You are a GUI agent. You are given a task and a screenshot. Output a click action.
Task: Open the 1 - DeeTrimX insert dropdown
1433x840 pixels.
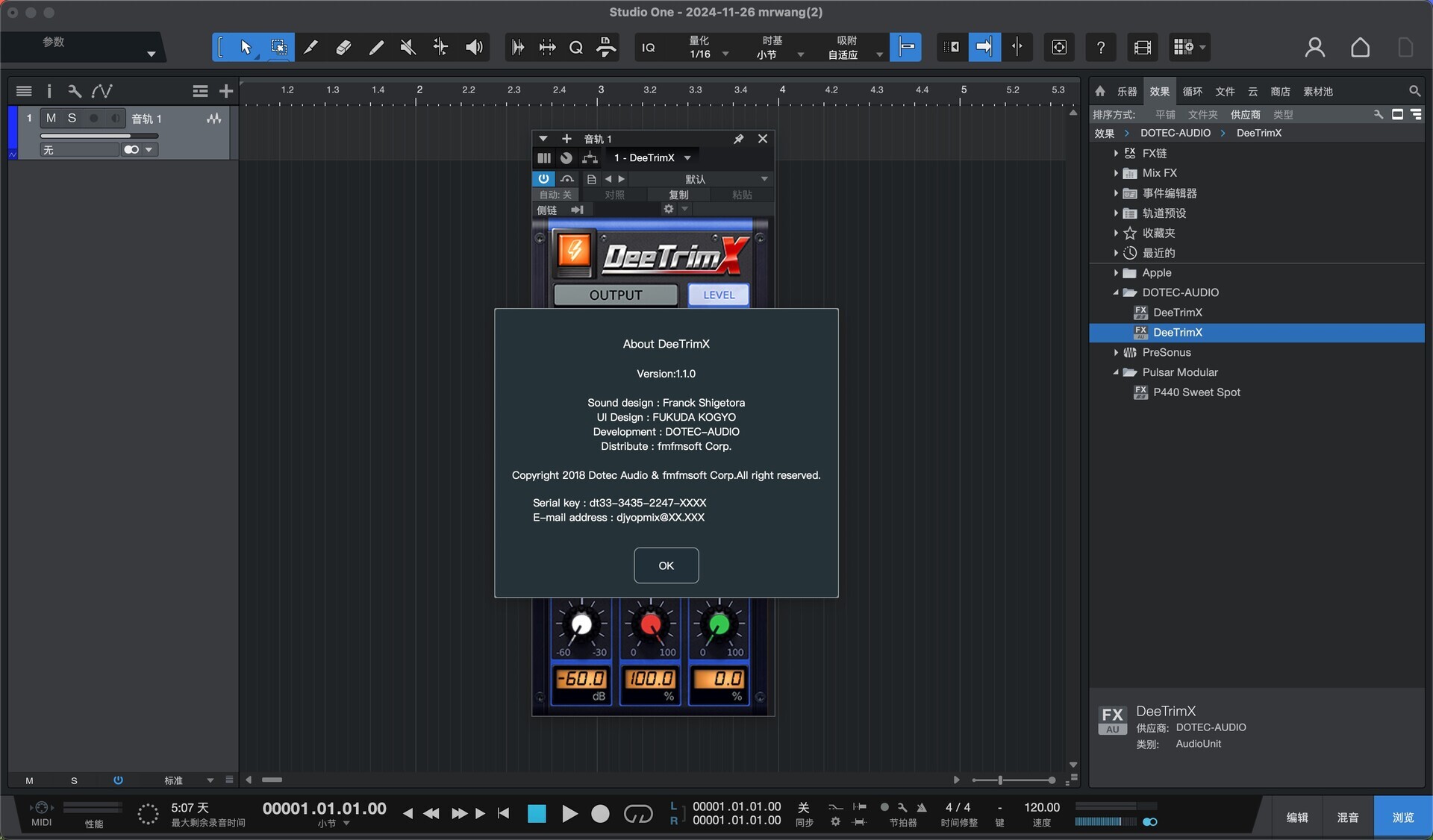click(687, 158)
